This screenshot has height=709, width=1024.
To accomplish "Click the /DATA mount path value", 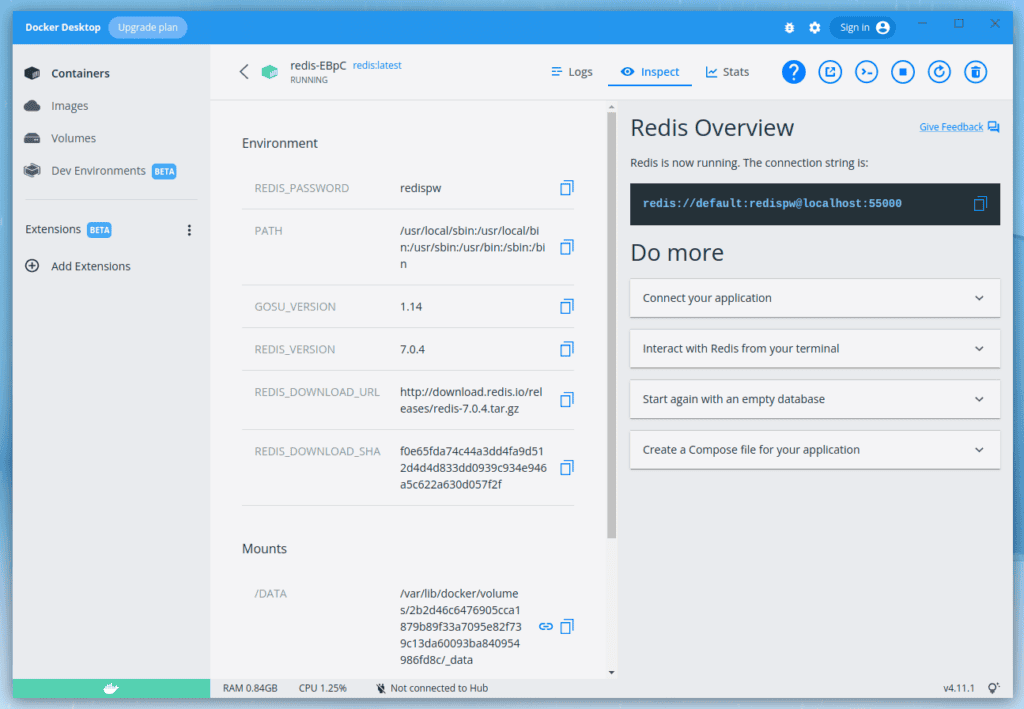I will 460,627.
